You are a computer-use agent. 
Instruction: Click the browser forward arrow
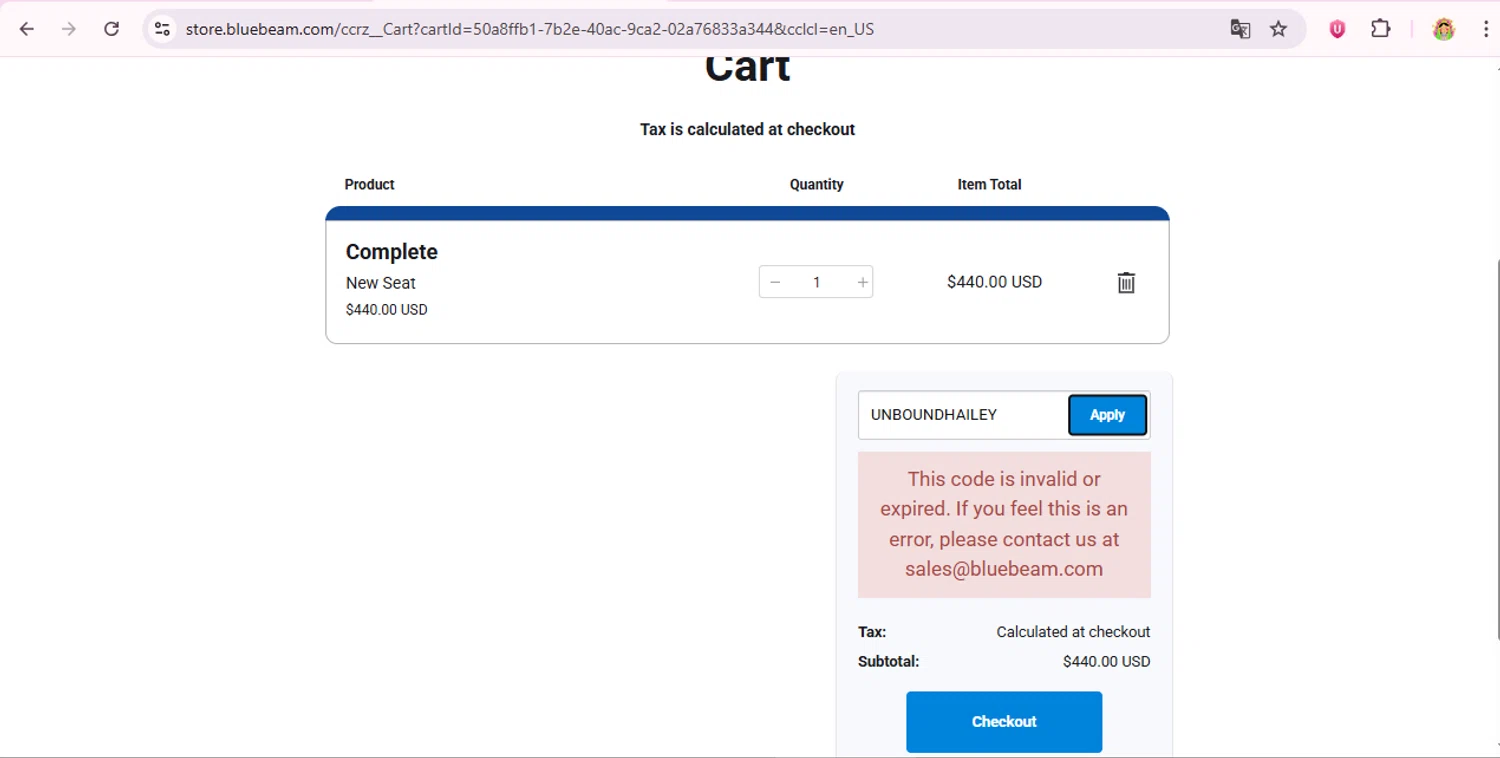tap(69, 29)
